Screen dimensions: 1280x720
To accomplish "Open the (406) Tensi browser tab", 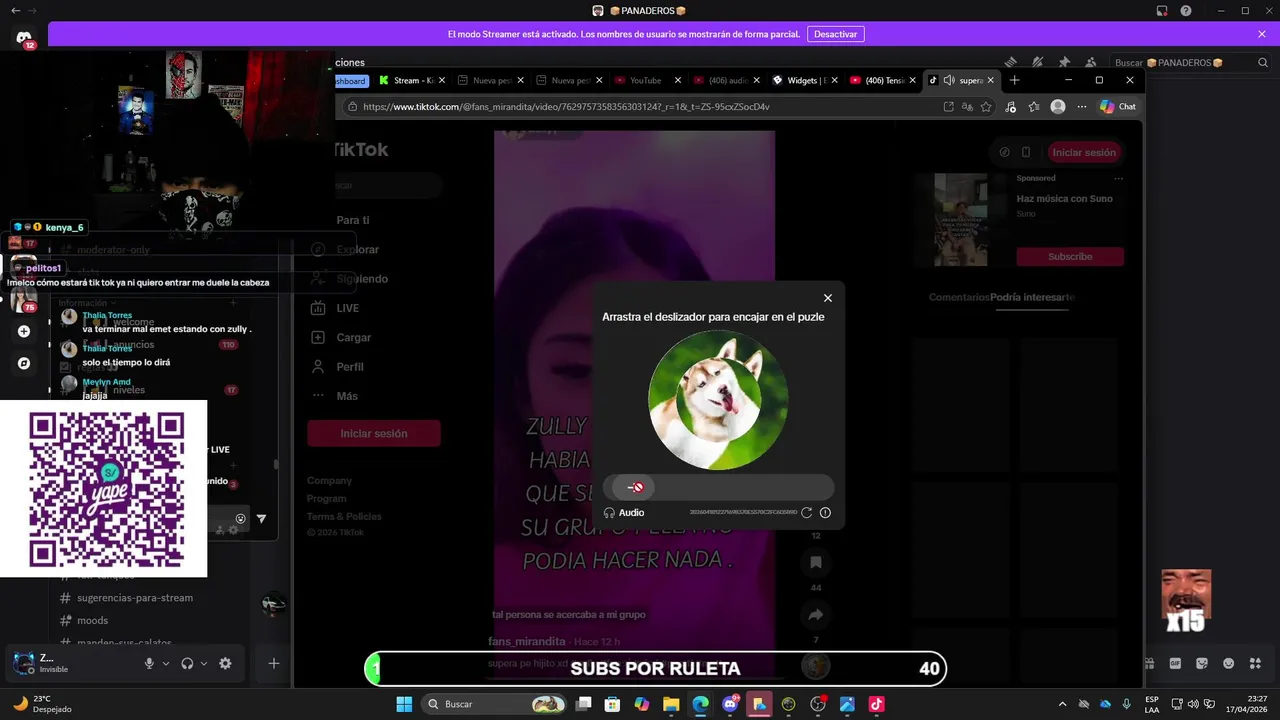I will 884,80.
